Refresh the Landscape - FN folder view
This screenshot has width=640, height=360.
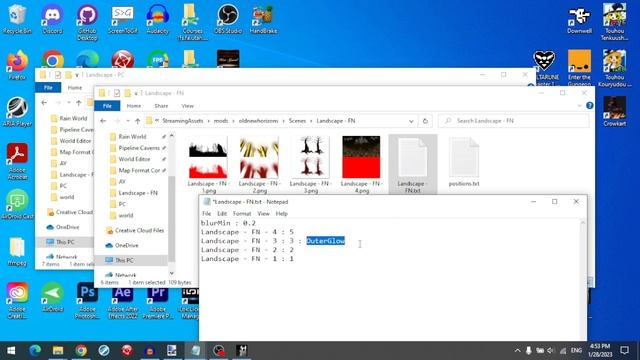coord(425,121)
